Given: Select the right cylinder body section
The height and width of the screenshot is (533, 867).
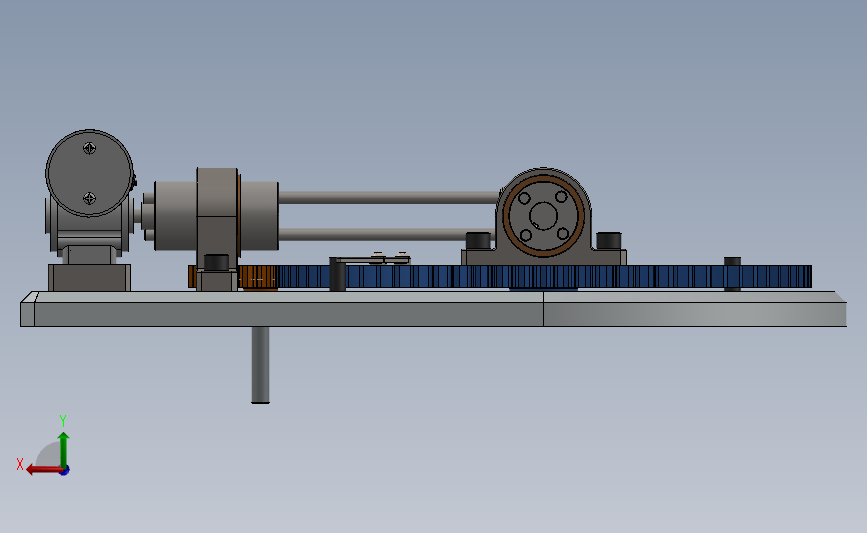Looking at the screenshot, I should pos(259,216).
